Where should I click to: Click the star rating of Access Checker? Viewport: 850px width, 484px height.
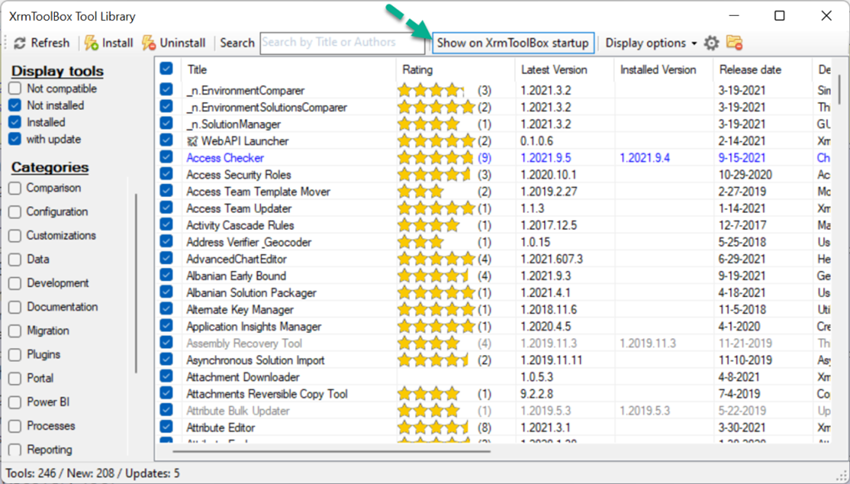(436, 158)
